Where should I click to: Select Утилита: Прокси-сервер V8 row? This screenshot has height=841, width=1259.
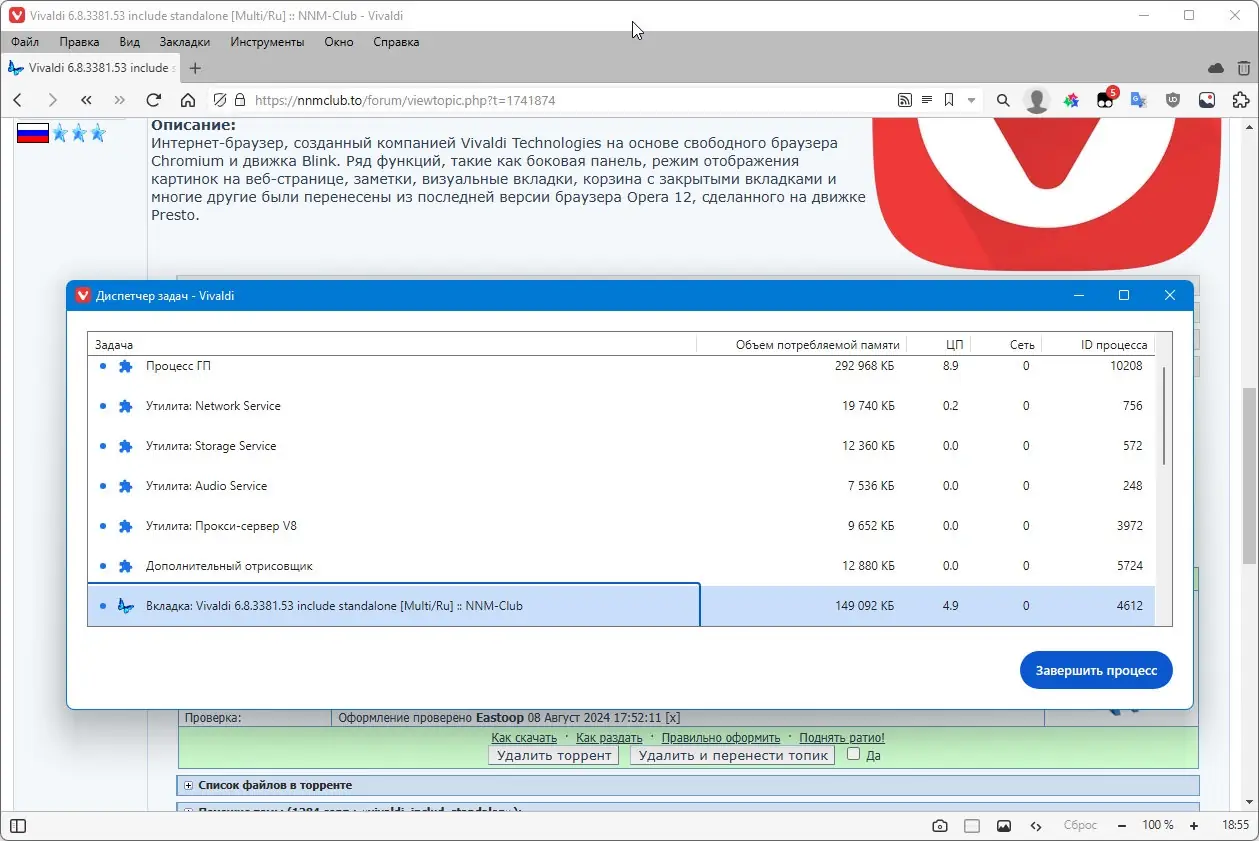(x=621, y=526)
